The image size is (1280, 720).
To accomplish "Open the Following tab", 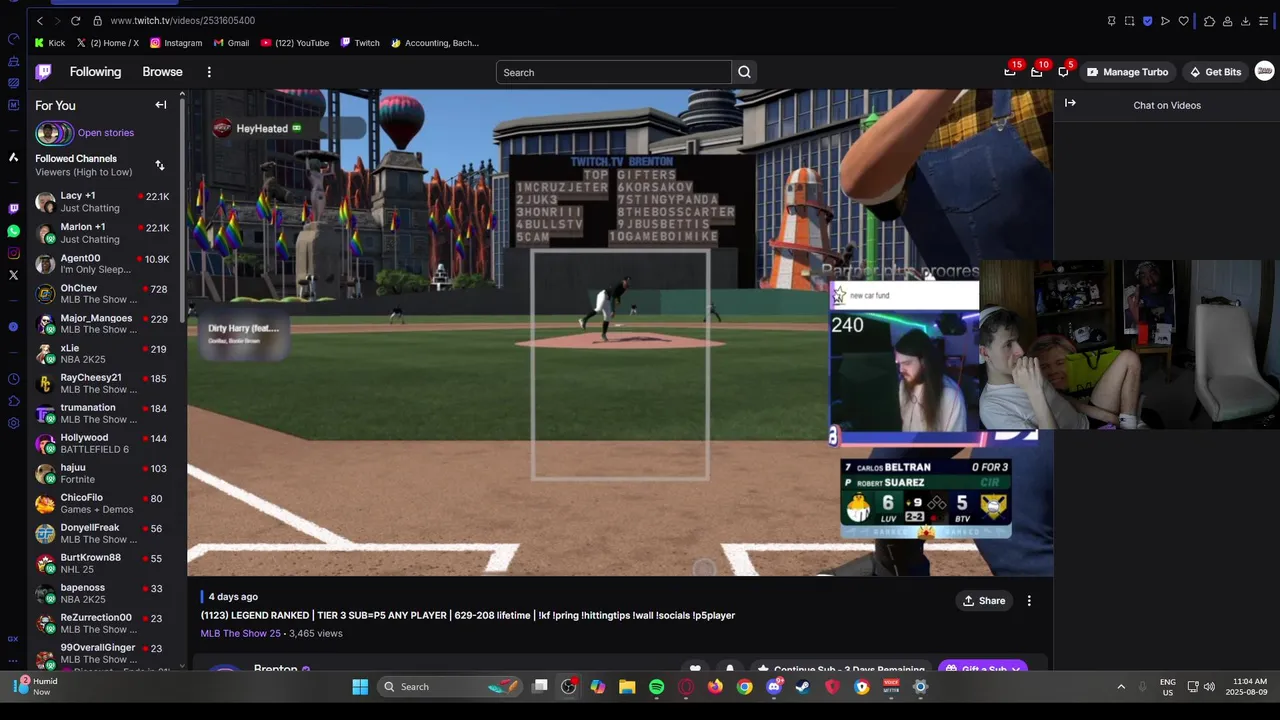I will tap(95, 72).
